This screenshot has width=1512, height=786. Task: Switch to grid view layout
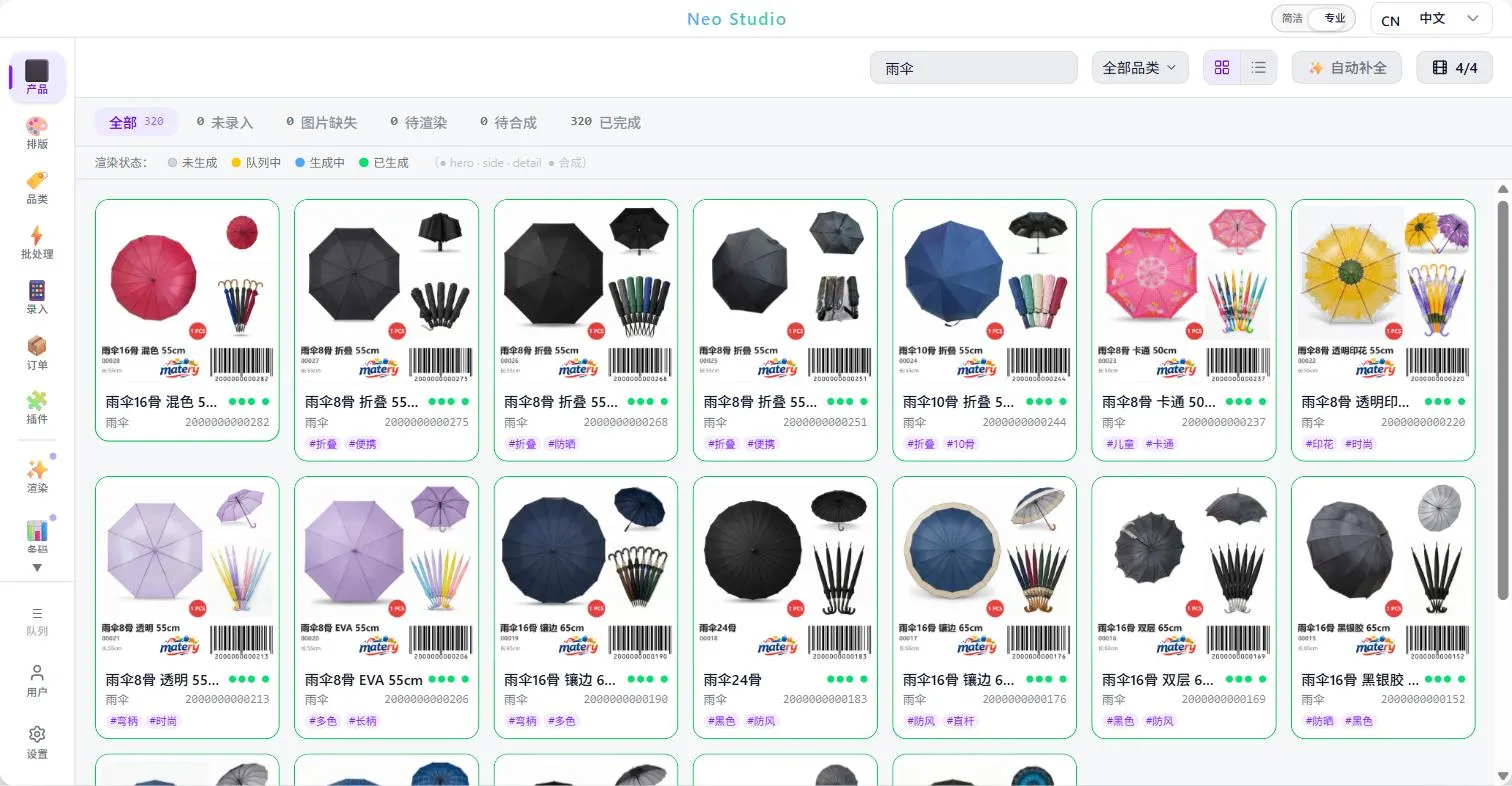click(1222, 68)
